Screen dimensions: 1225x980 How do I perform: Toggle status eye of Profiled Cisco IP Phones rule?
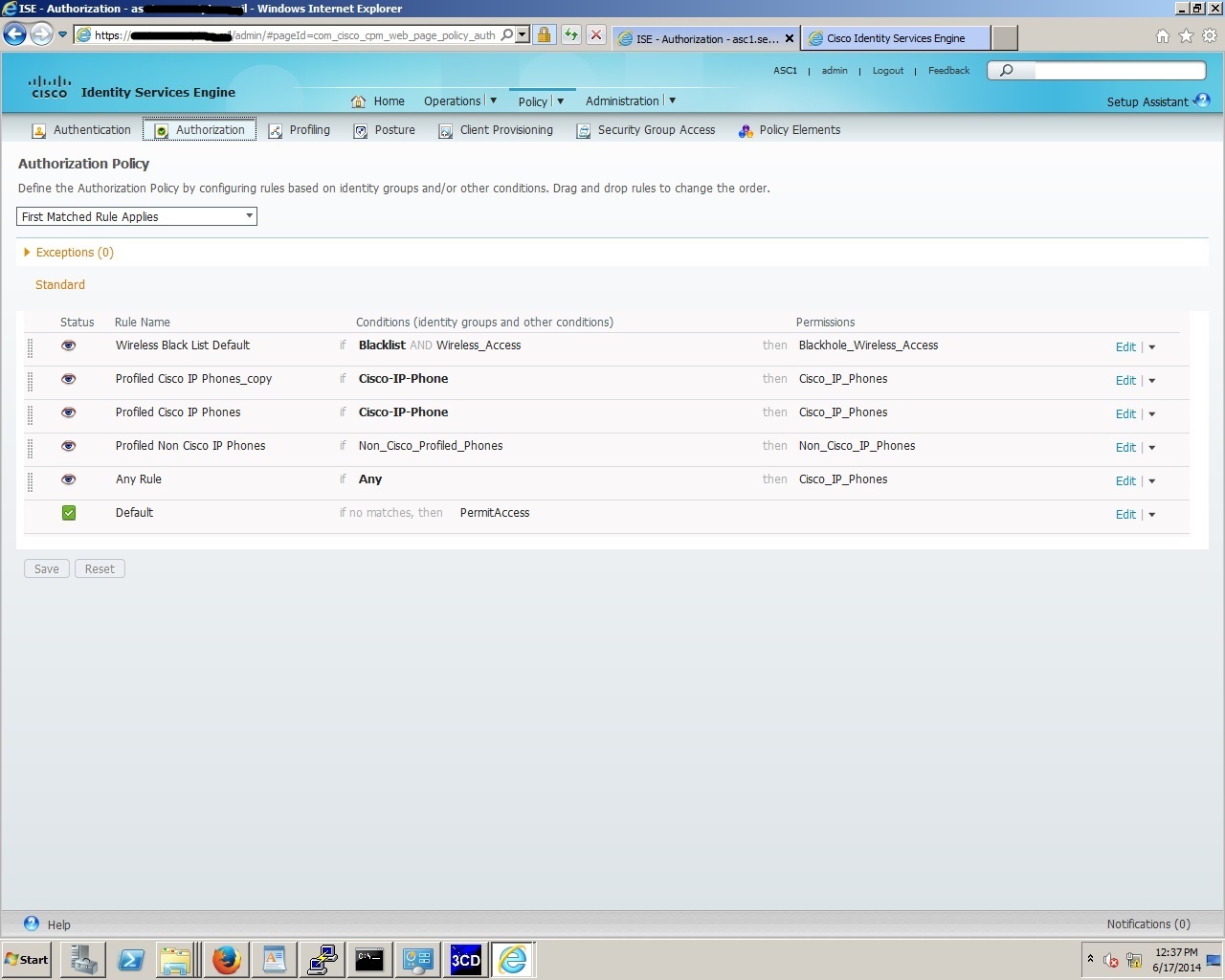point(69,412)
